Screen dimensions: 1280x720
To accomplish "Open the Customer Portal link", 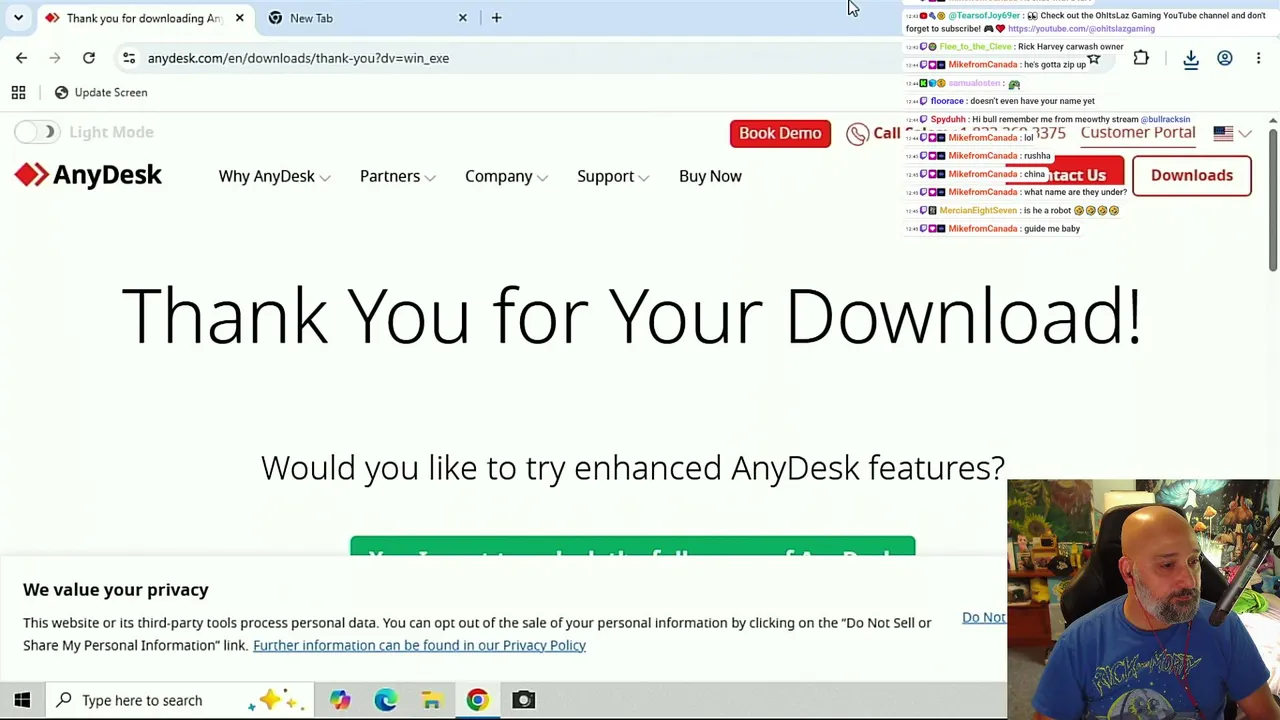I will 1138,132.
